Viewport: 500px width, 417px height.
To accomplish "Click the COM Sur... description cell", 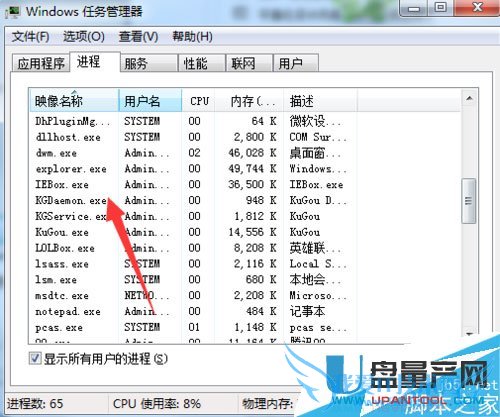I will 318,137.
